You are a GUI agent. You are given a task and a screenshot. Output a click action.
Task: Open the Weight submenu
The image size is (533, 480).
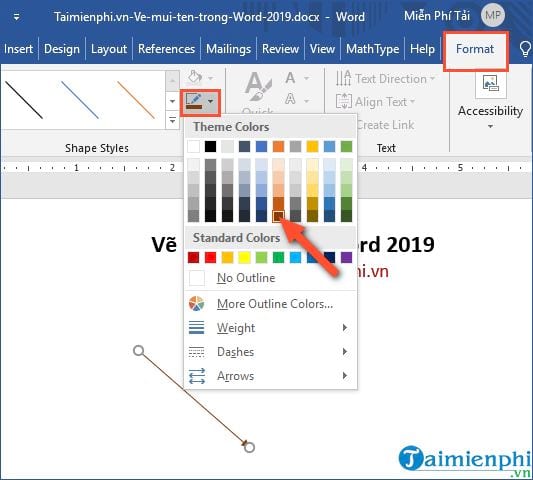coord(270,328)
